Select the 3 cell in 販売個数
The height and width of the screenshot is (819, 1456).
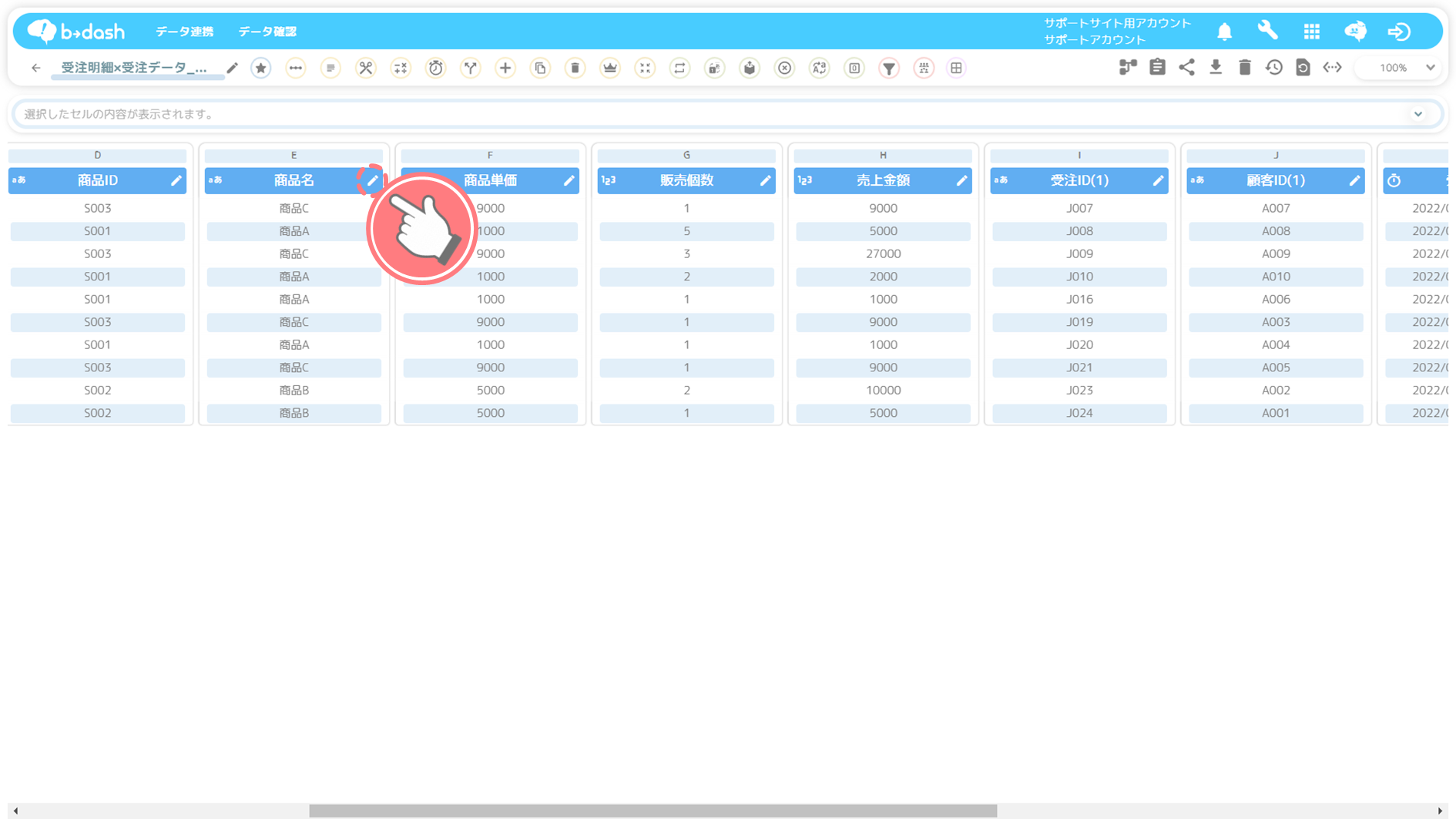pos(686,253)
